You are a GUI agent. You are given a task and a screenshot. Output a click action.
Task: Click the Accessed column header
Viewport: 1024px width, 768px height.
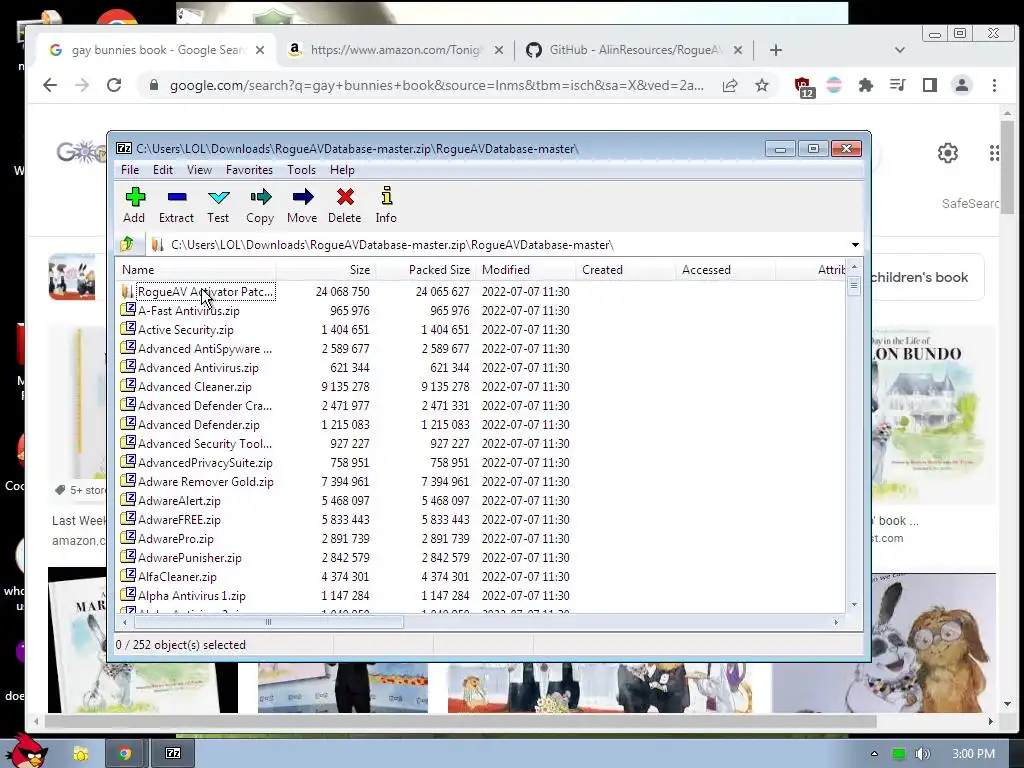(x=726, y=270)
